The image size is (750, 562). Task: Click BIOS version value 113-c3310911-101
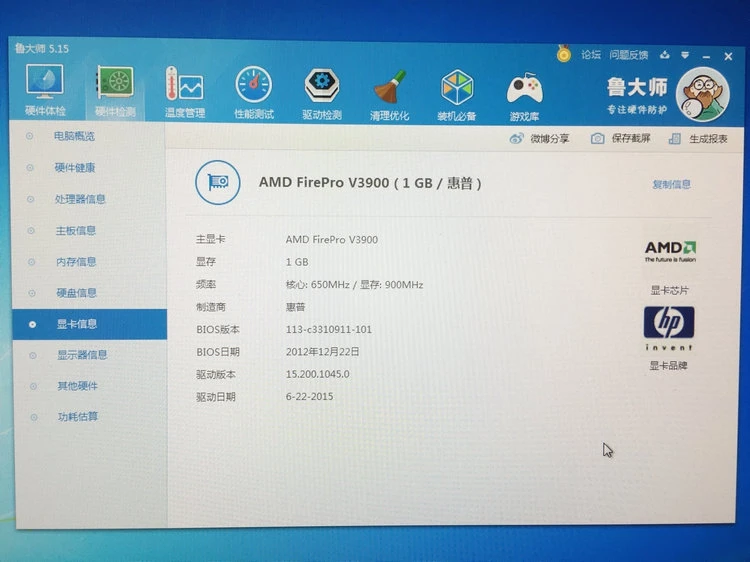coord(329,330)
